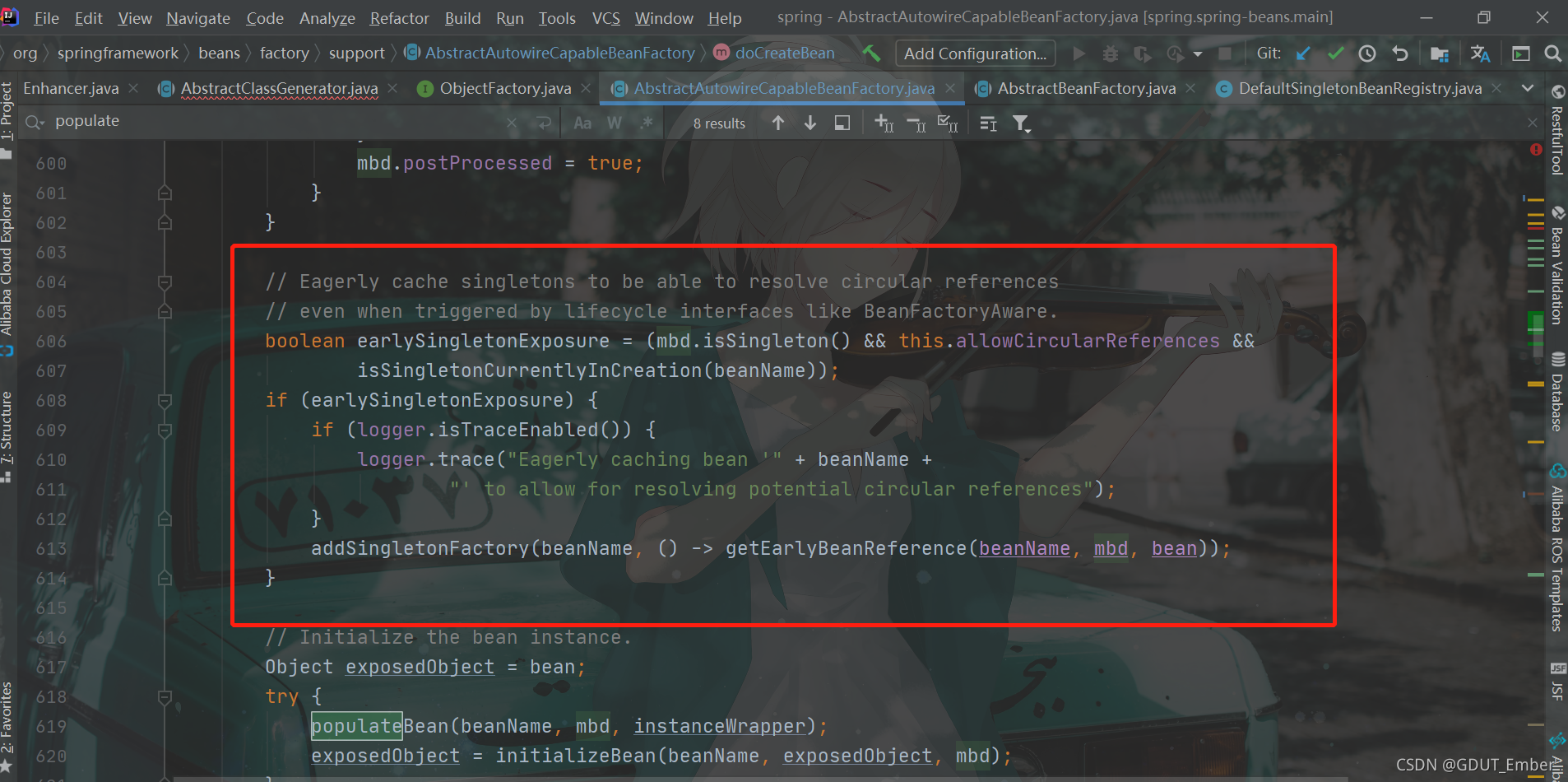
Task: Click the Run play icon
Action: [1079, 54]
